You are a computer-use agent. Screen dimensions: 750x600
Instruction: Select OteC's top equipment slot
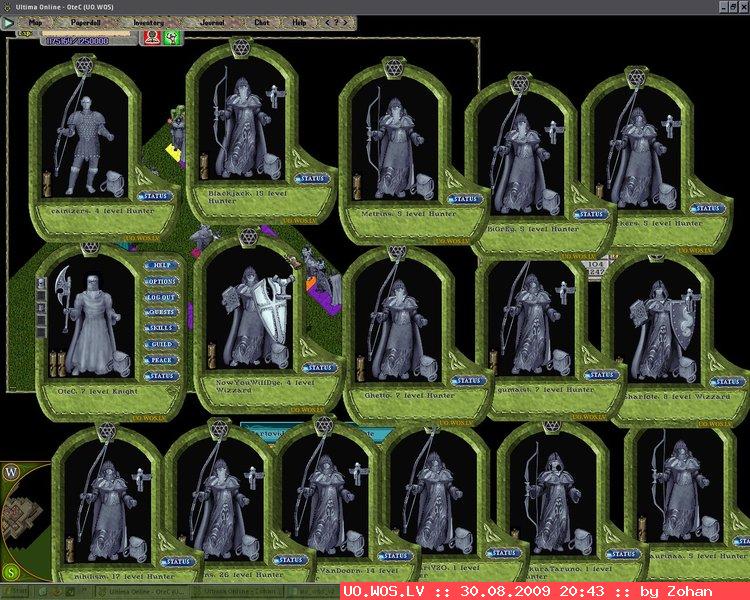[x=42, y=283]
